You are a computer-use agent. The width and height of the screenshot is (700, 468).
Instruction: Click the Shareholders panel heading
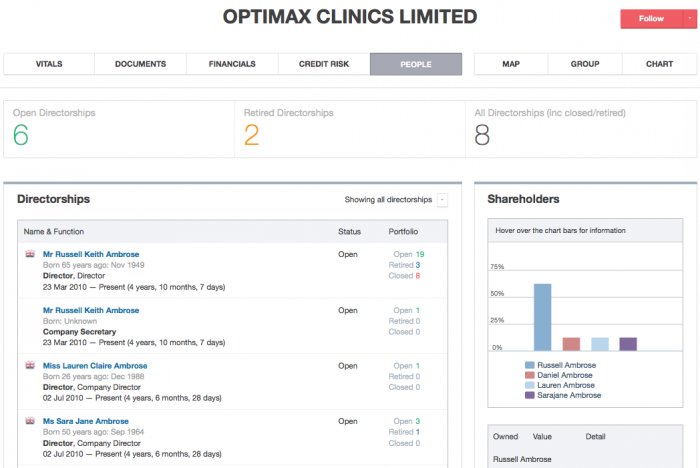523,199
